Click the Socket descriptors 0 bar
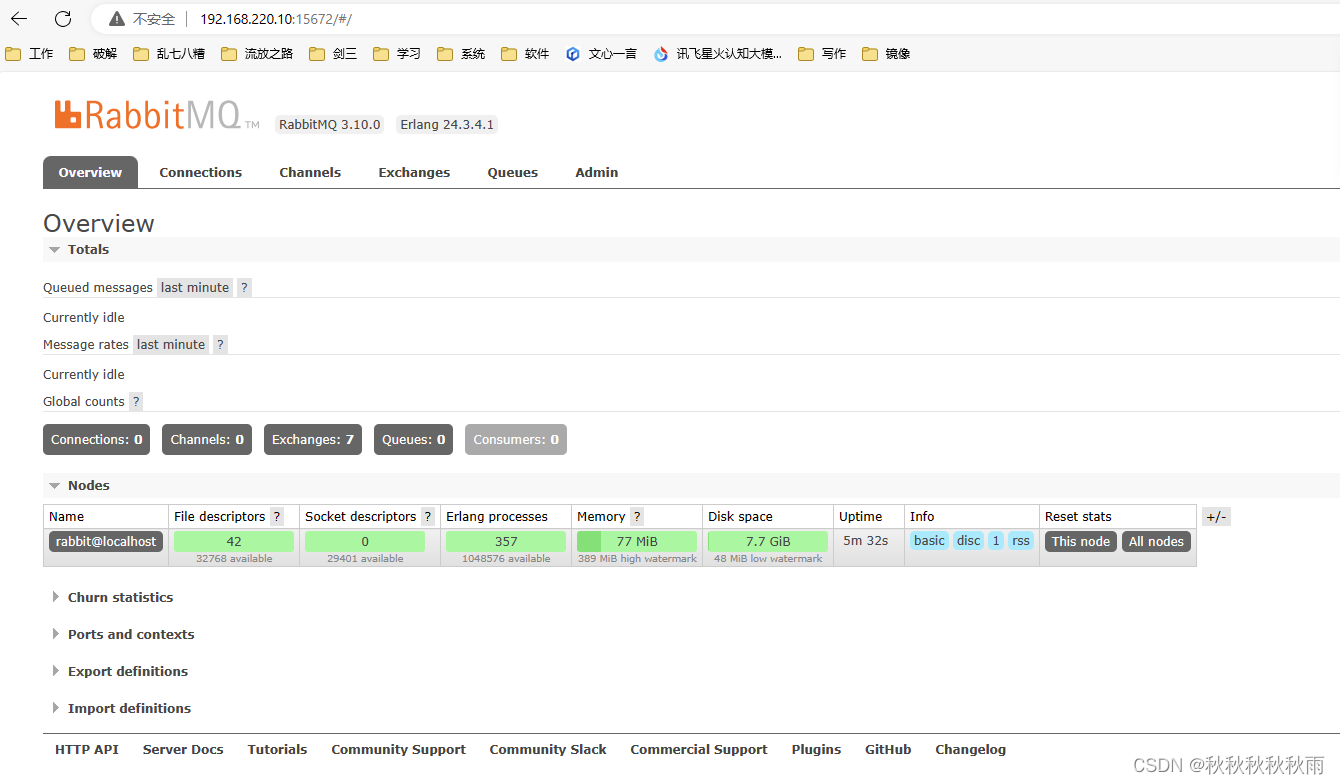 point(365,541)
